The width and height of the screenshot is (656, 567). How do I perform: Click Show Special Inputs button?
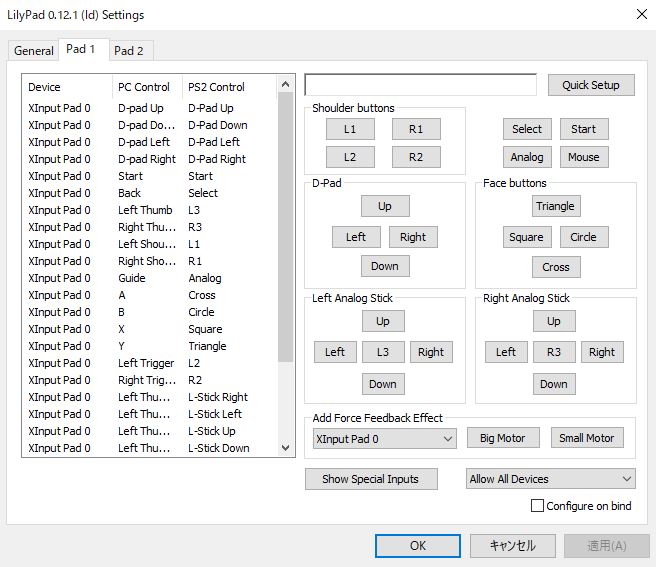pyautogui.click(x=370, y=479)
